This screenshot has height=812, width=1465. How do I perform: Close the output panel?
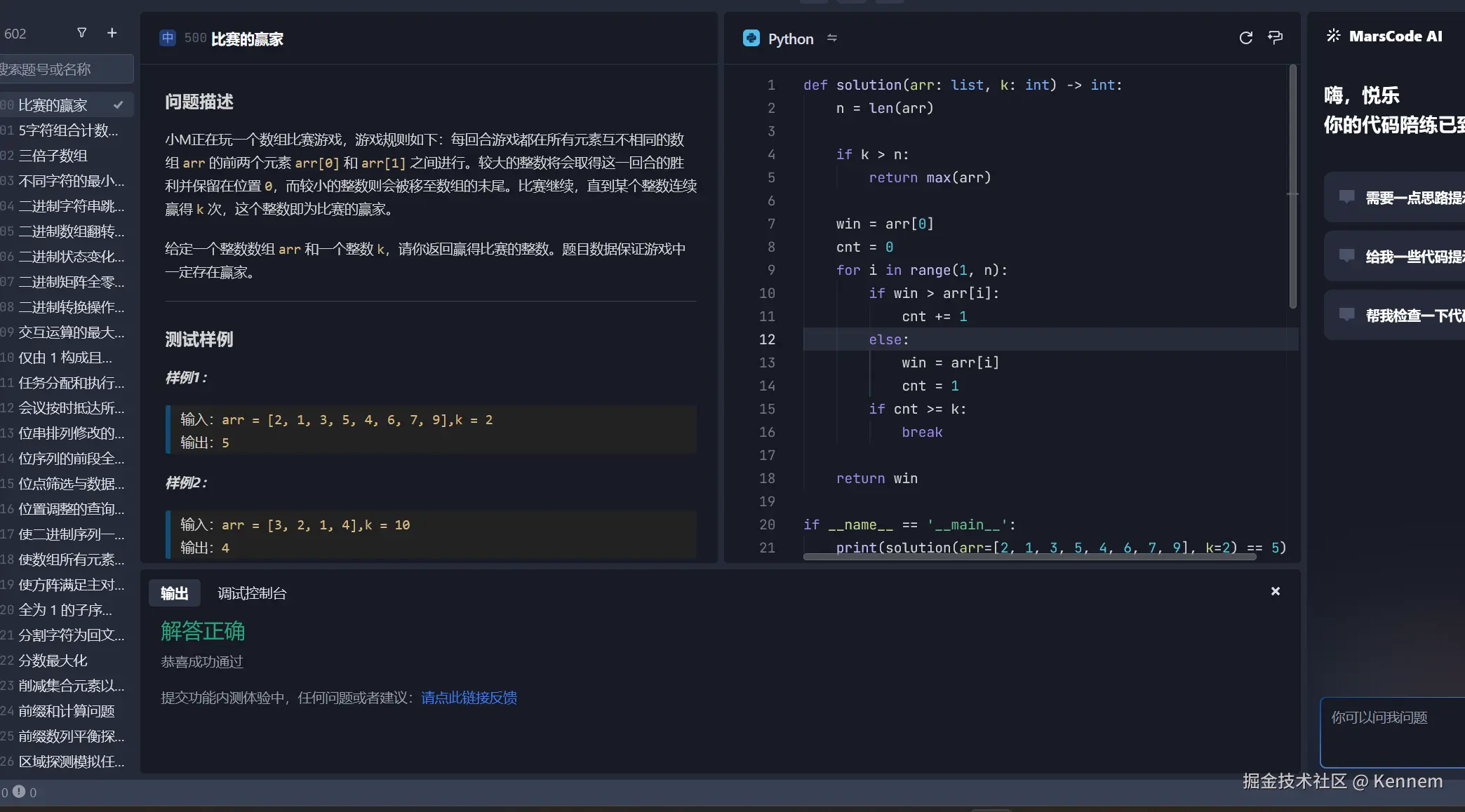click(1276, 591)
